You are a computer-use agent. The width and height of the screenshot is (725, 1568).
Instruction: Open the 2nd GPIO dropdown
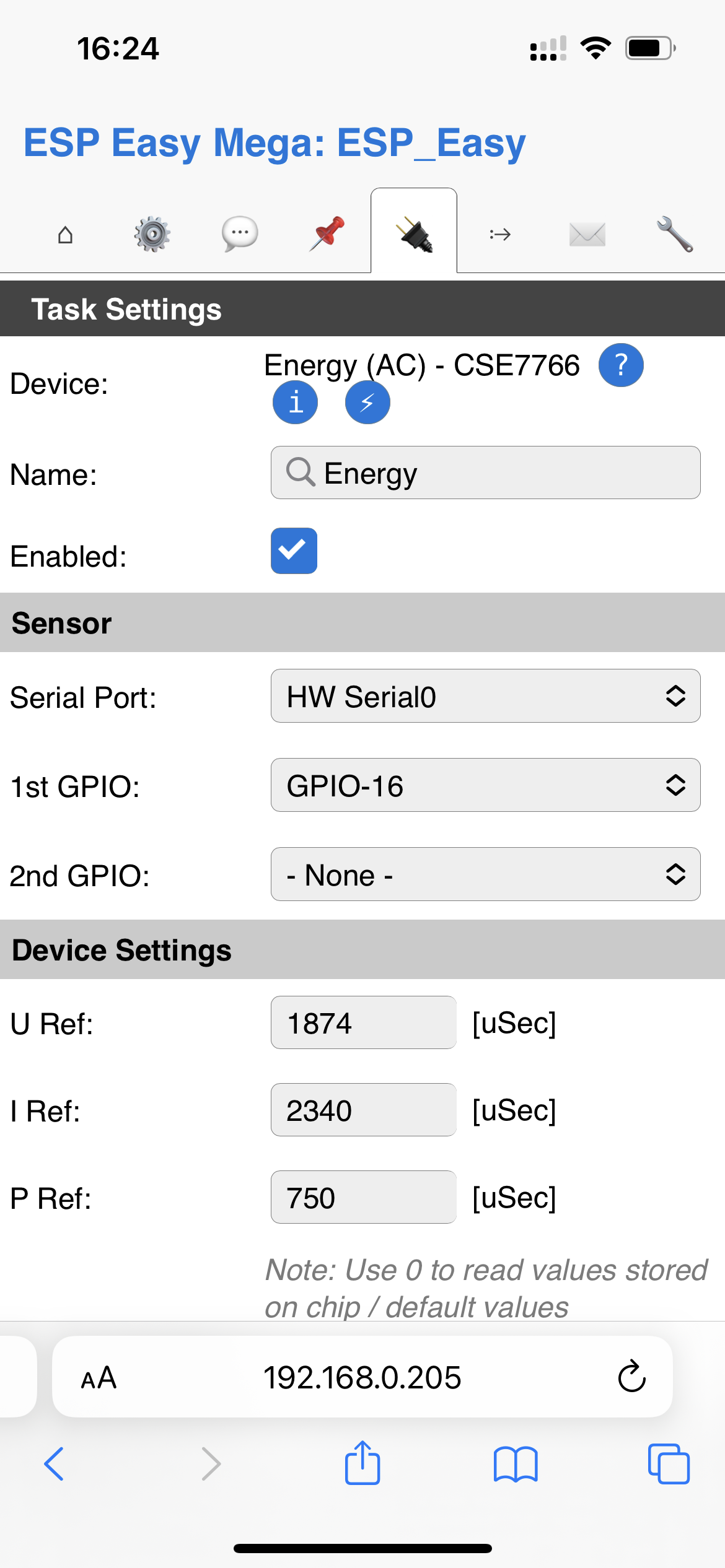point(485,874)
